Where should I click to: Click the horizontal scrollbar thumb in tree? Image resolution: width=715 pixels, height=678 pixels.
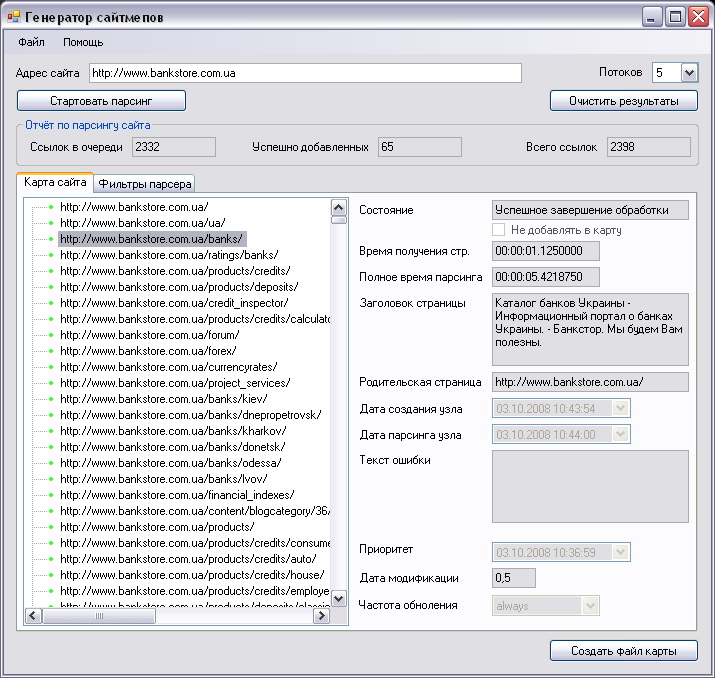pyautogui.click(x=99, y=616)
